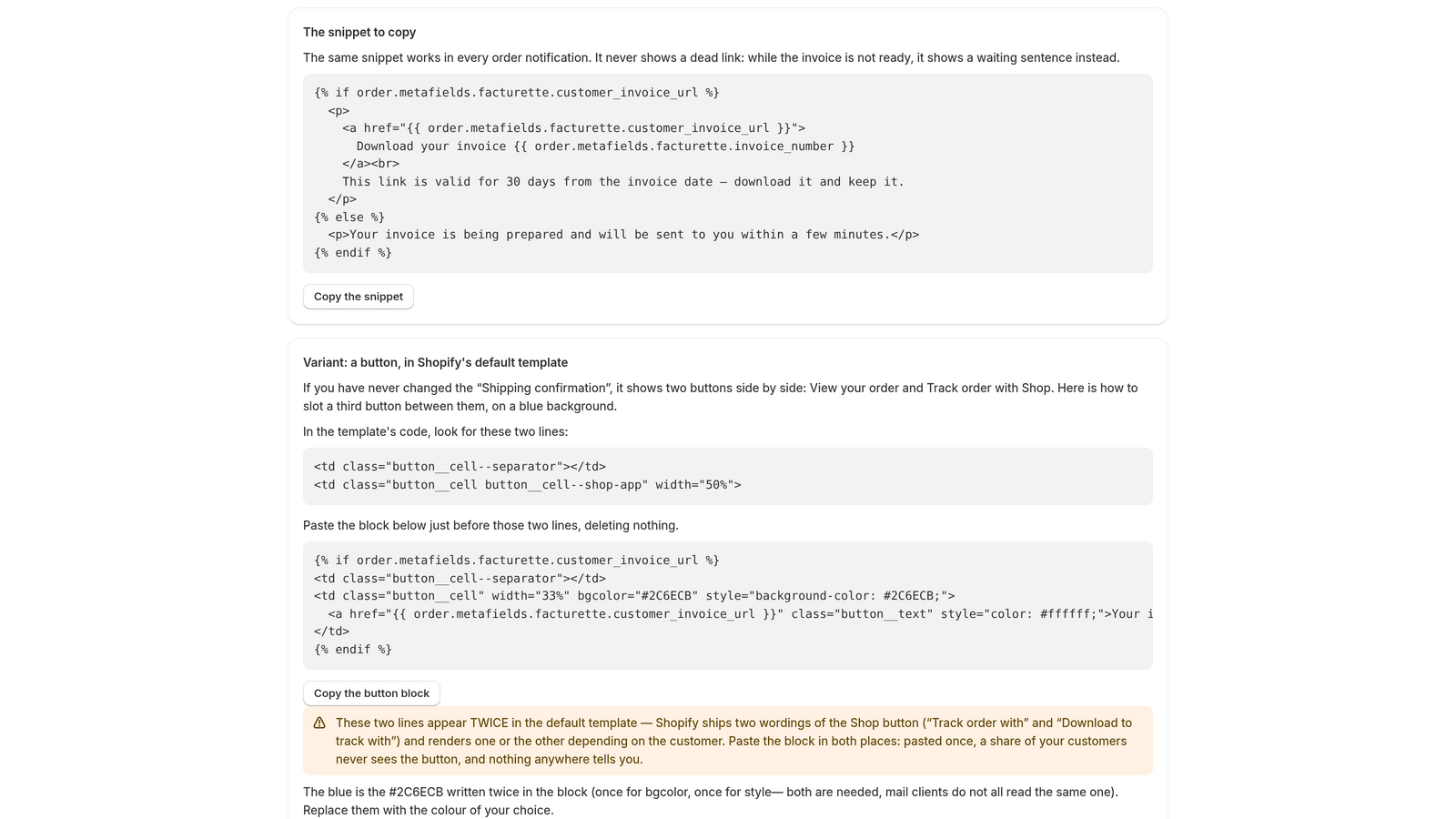Viewport: 1456px width, 819px height.
Task: Click the bgcolor="#2C6ECB" code line
Action: (x=634, y=596)
